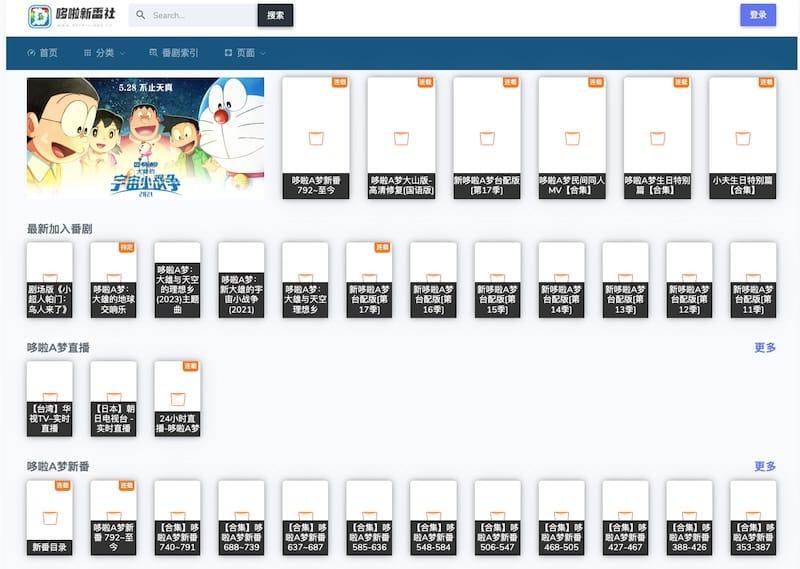Open 【合集】哆啦A梦新番 637~687 card
This screenshot has height=569, width=800.
tap(305, 518)
